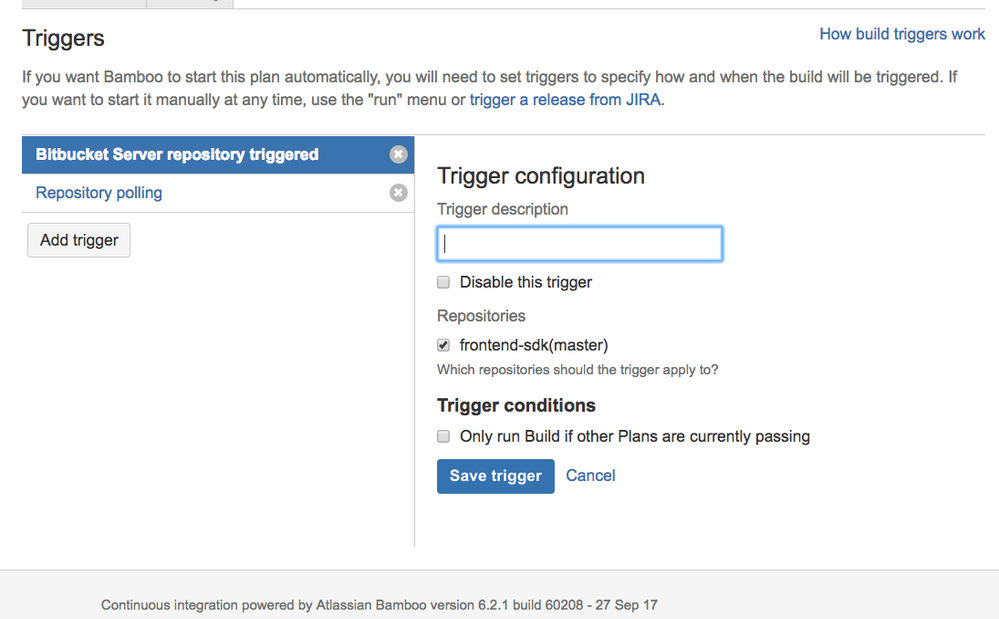This screenshot has height=619, width=999.
Task: Enable Only run Build if other Plans passing
Action: pyautogui.click(x=443, y=436)
